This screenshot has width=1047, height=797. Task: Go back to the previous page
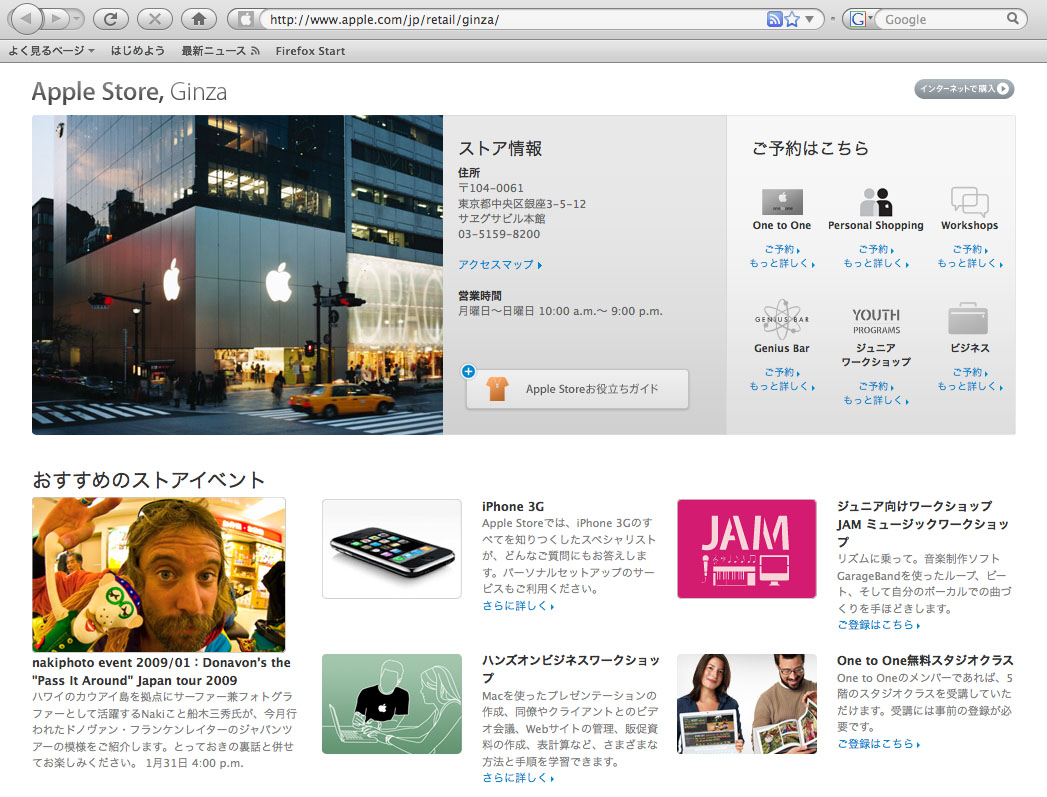click(x=27, y=19)
